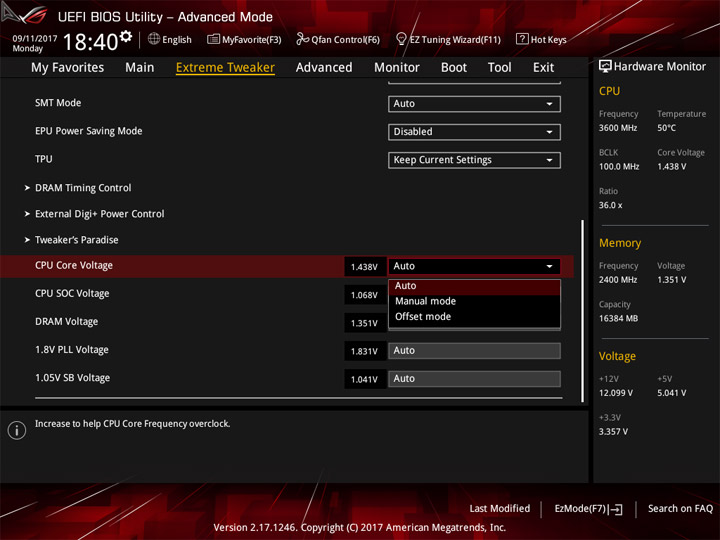The height and width of the screenshot is (540, 720).
Task: Choose Manual mode in the voltage list
Action: (x=474, y=301)
